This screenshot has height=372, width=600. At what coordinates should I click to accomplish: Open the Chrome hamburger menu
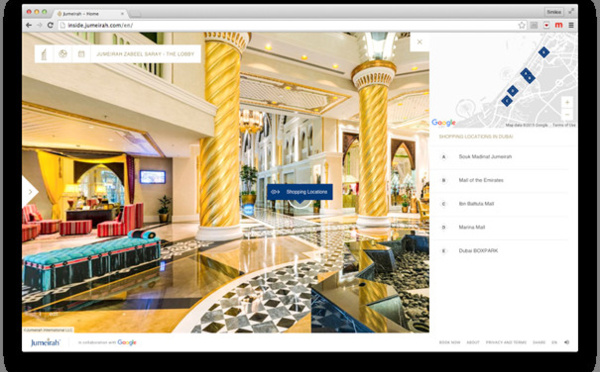(571, 25)
